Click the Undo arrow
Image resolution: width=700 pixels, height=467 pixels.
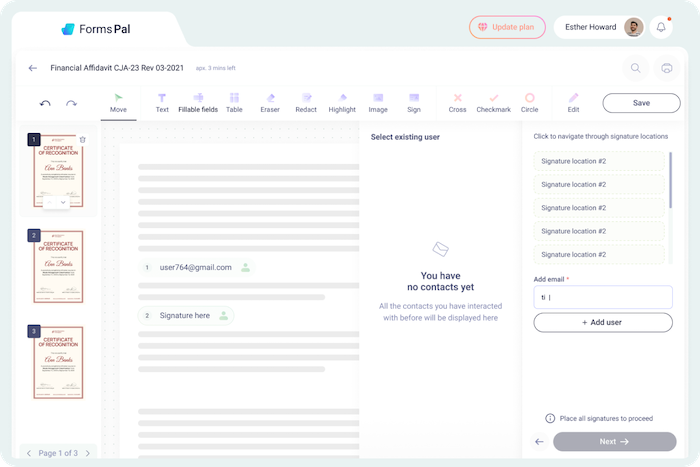coord(45,103)
